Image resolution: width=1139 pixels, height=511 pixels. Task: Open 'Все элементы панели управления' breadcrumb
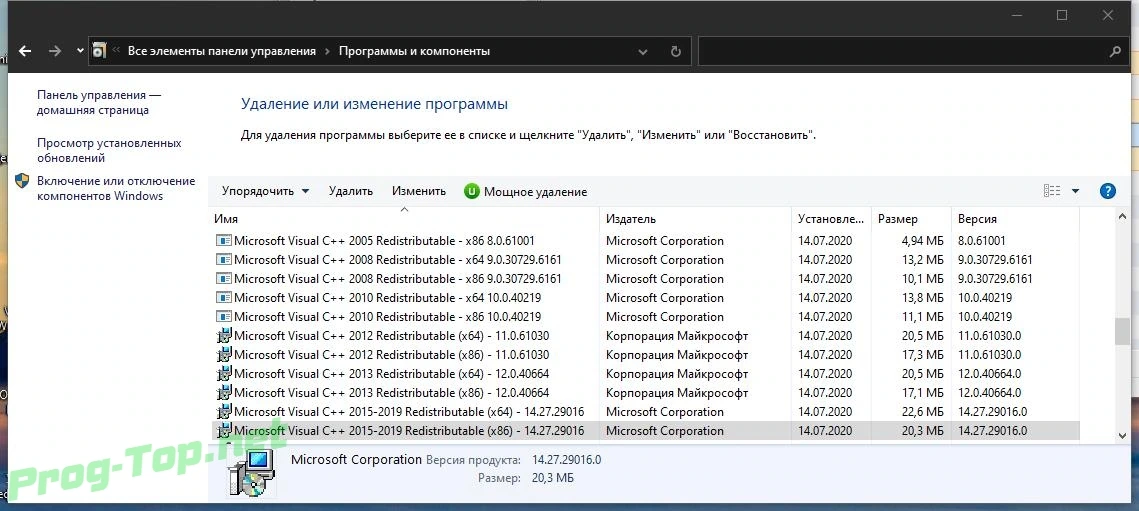coord(222,51)
